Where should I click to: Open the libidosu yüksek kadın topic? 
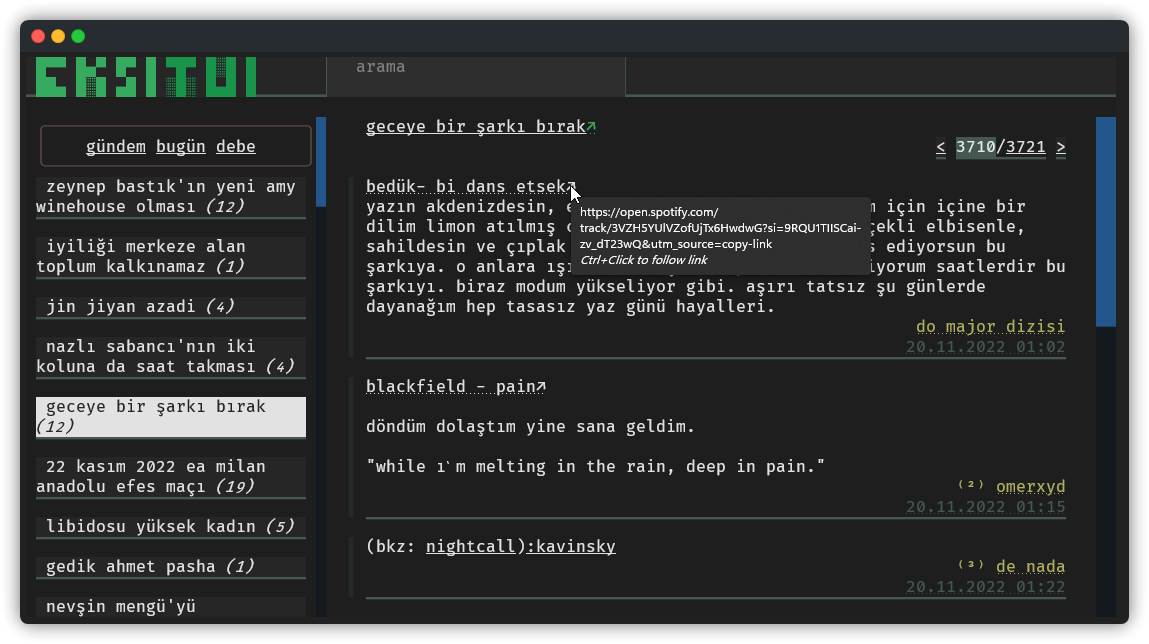[x=170, y=527]
